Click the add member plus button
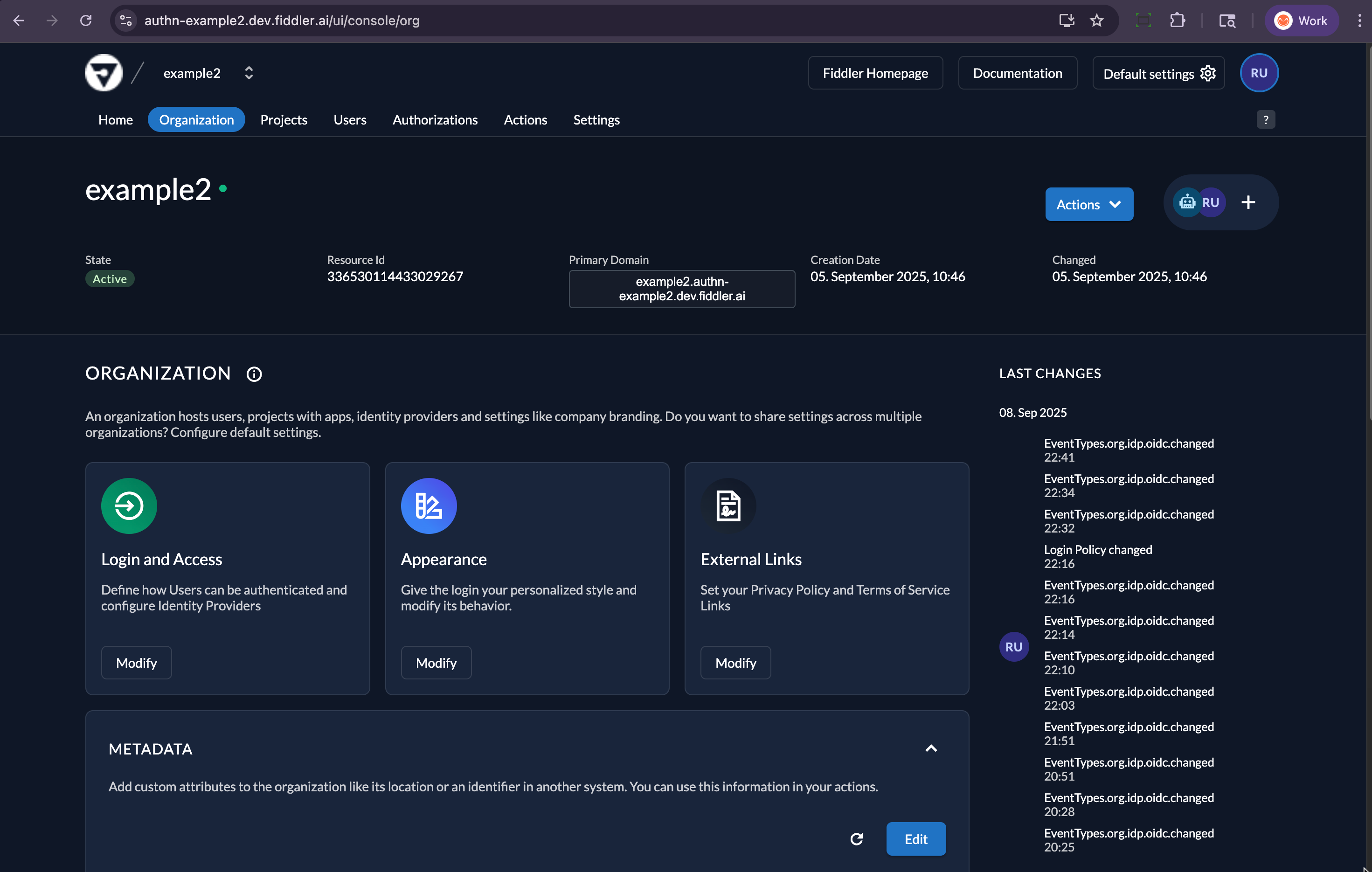Screen dimensions: 1372x872 [1248, 202]
